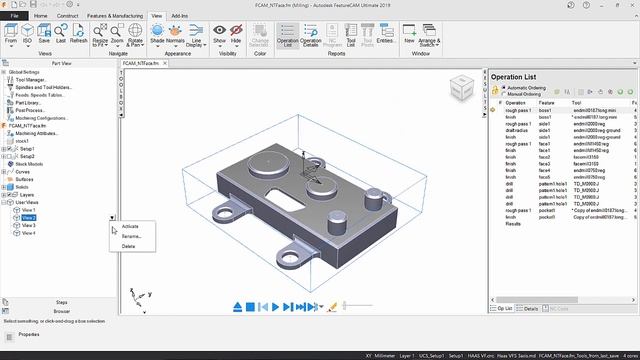Open the Hide dropdown arrow
Viewport: 640px width, 360px height.
point(236,46)
